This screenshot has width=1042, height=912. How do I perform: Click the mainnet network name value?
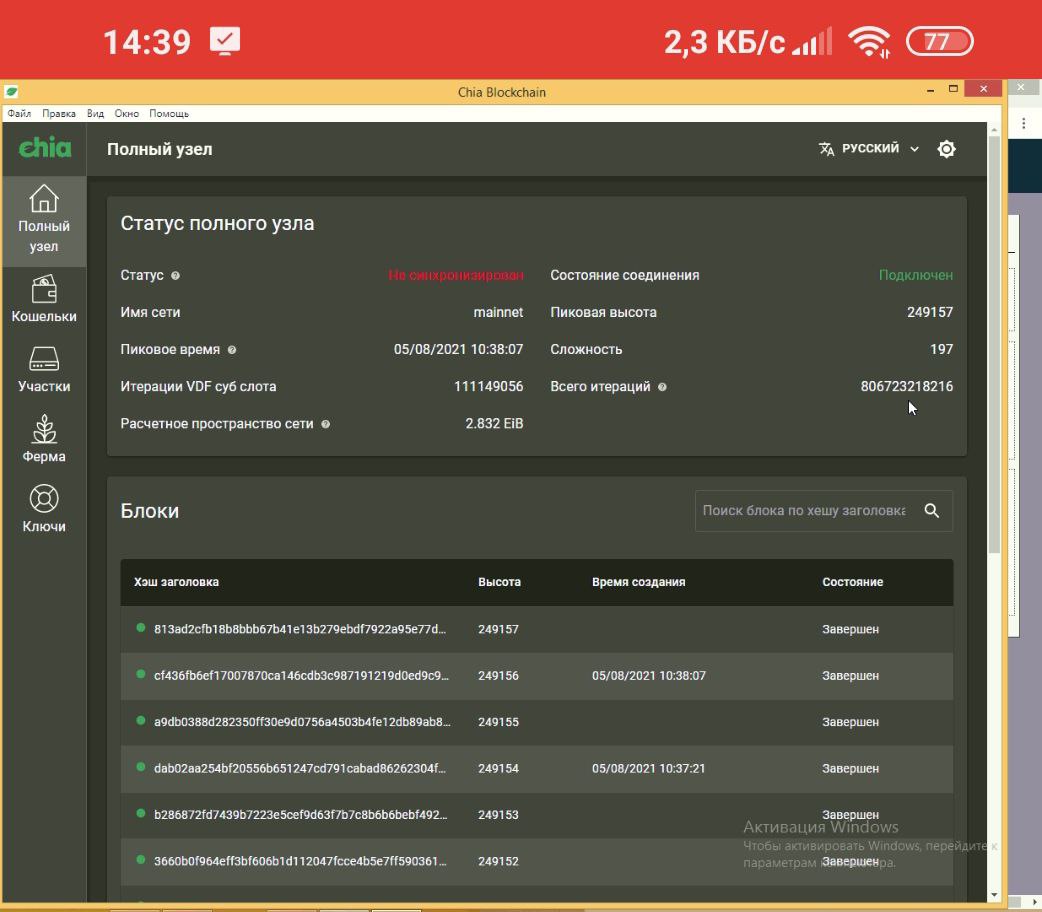point(498,312)
